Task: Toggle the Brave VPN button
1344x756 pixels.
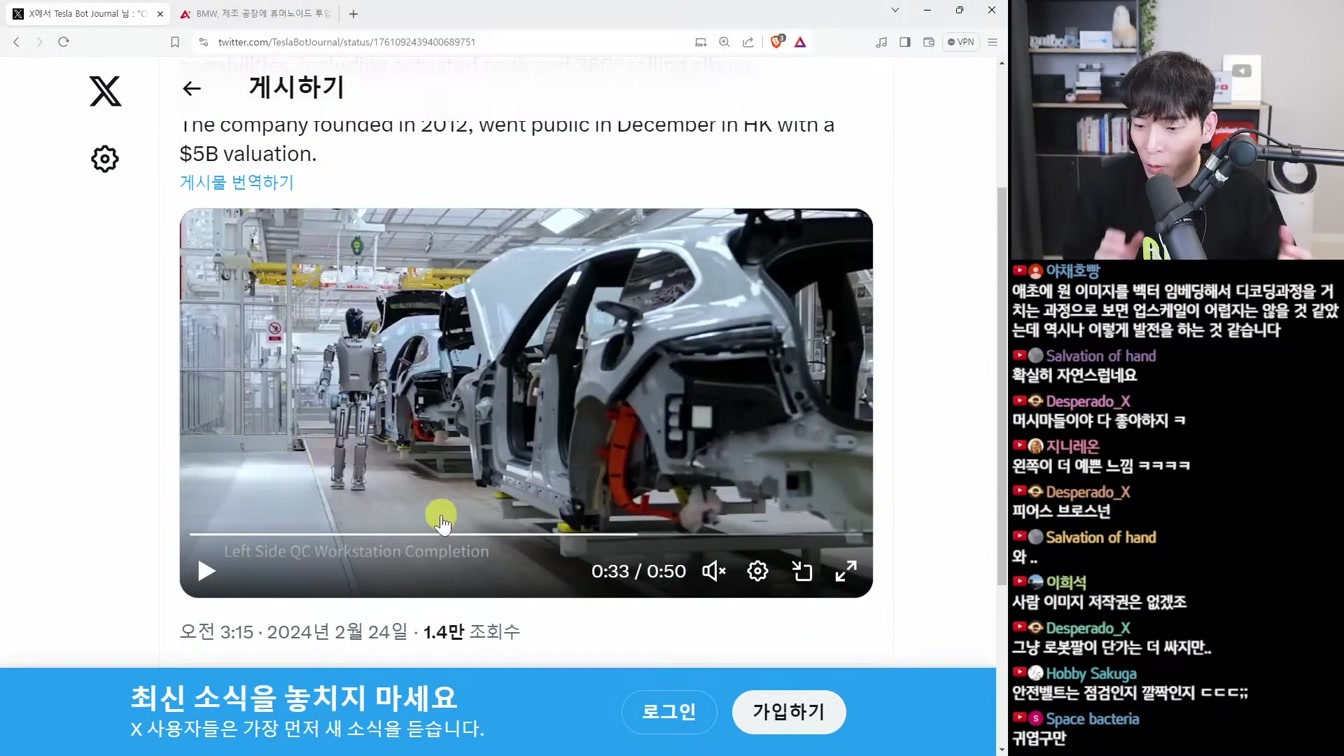Action: point(961,42)
